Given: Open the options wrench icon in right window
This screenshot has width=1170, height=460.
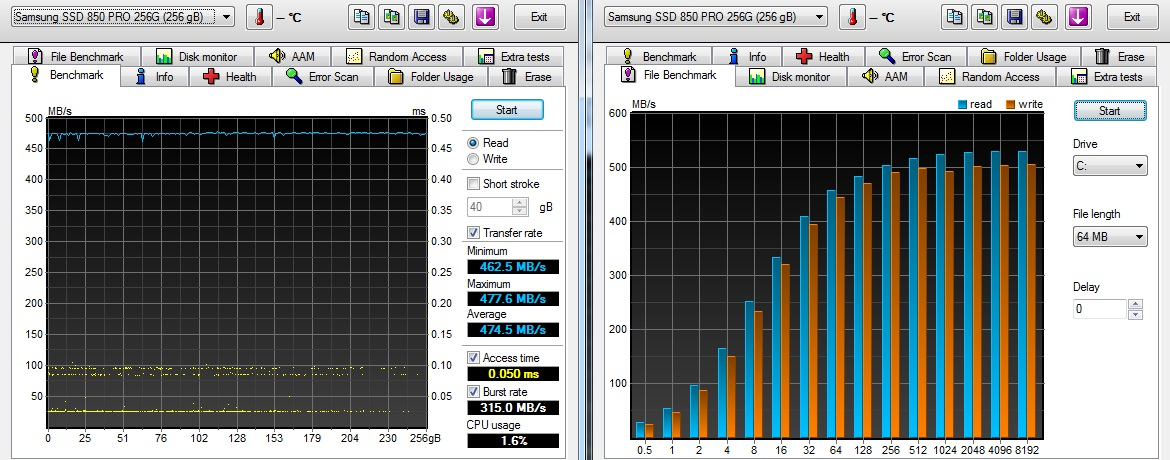Looking at the screenshot, I should coord(1046,17).
